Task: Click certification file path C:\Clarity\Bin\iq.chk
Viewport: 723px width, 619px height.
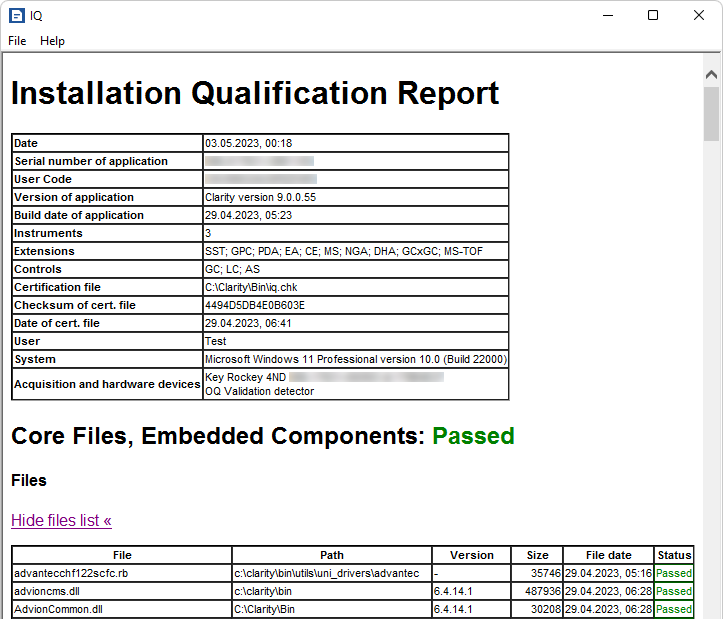Action: coord(251,287)
